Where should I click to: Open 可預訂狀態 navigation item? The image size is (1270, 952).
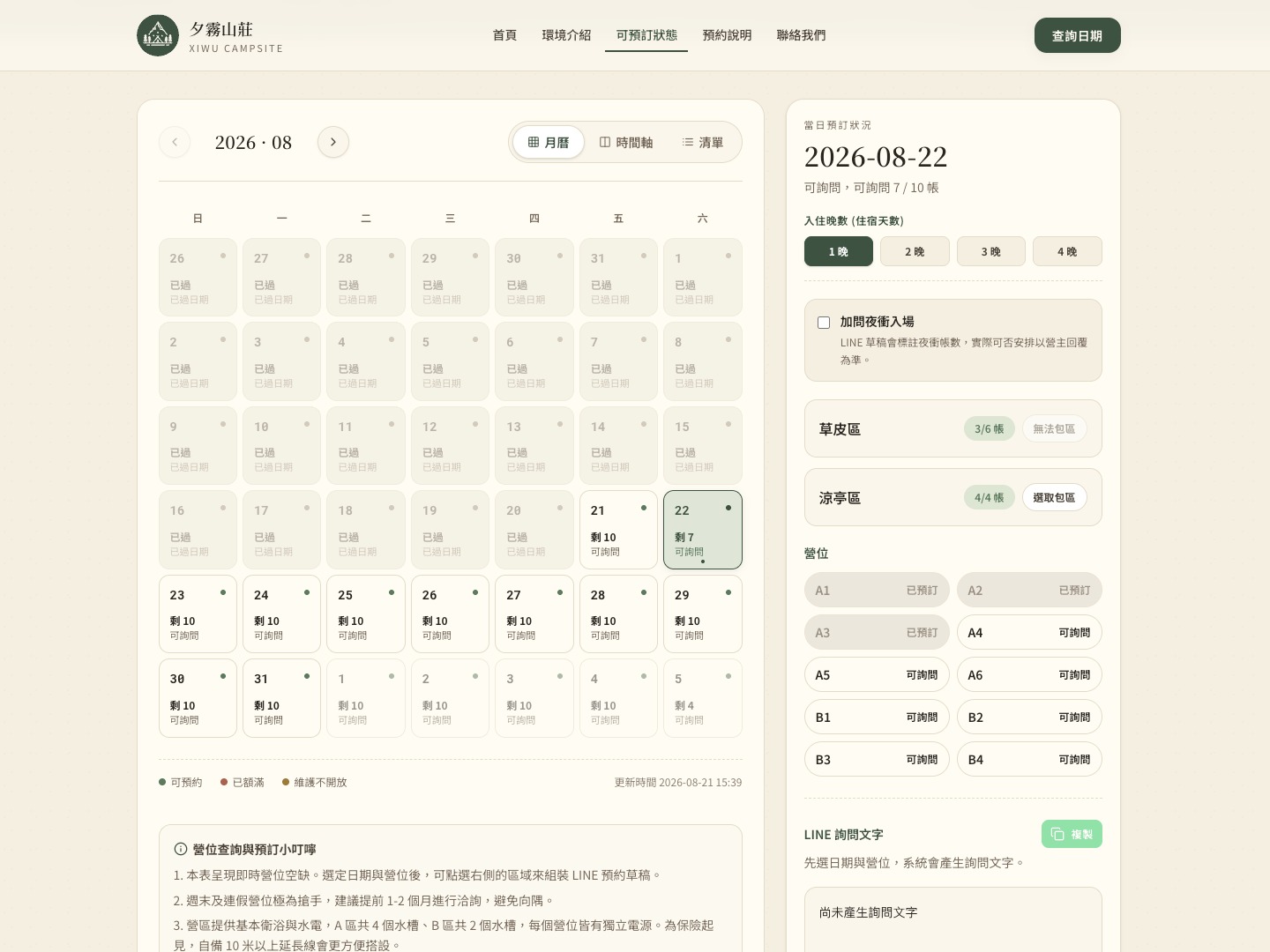pos(646,35)
